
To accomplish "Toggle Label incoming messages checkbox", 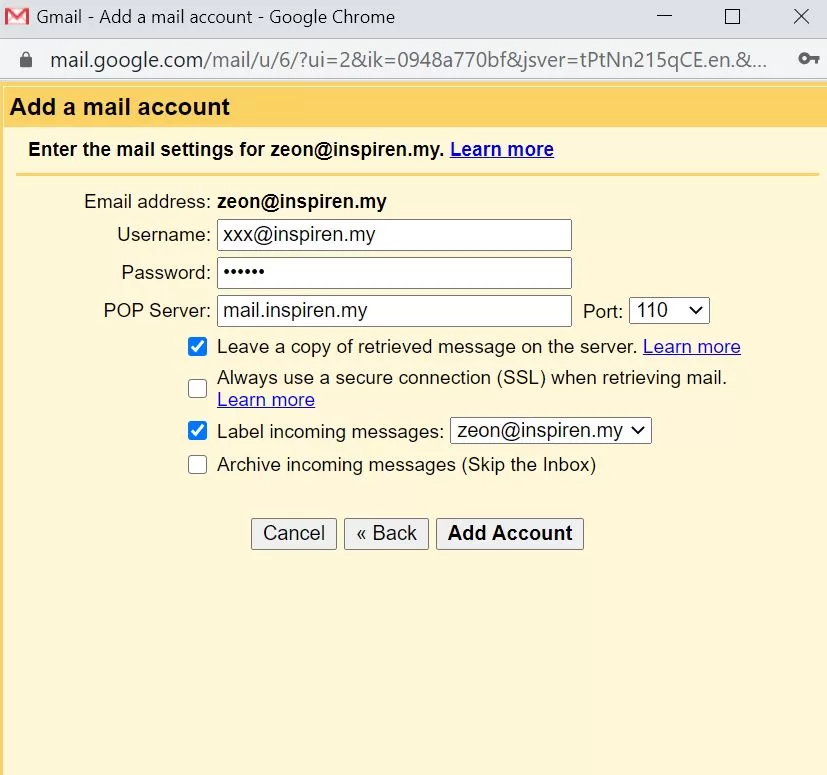I will (x=197, y=430).
